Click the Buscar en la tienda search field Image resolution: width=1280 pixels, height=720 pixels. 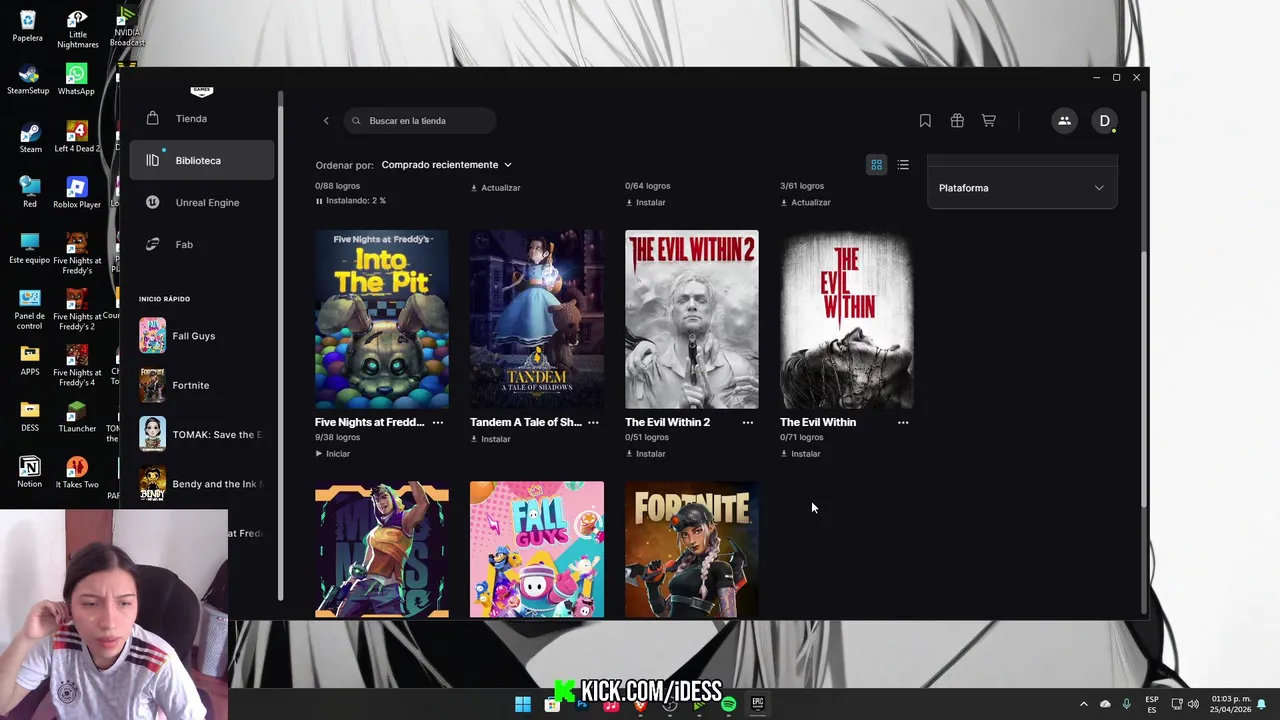click(420, 121)
